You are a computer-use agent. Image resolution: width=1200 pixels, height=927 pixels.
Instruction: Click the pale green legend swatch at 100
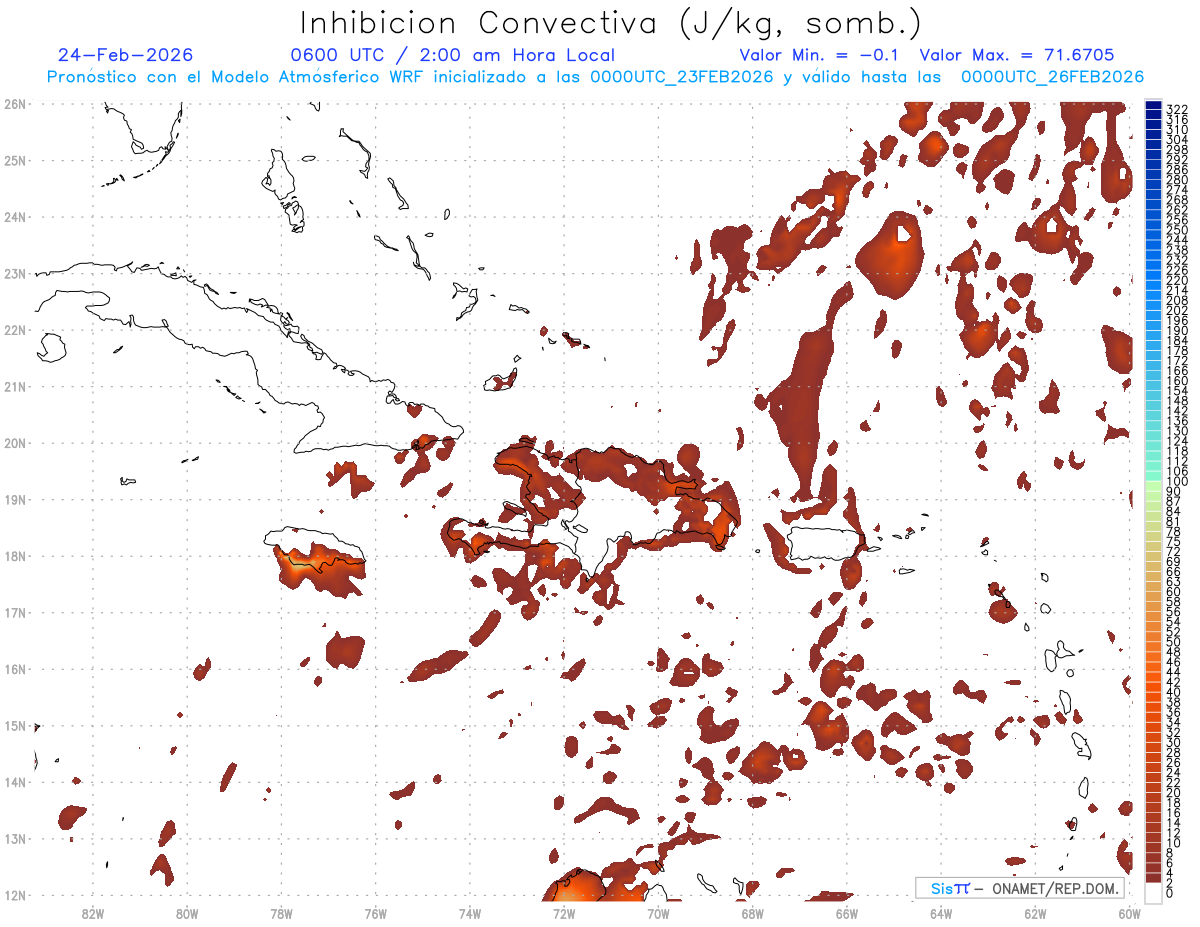[1154, 485]
